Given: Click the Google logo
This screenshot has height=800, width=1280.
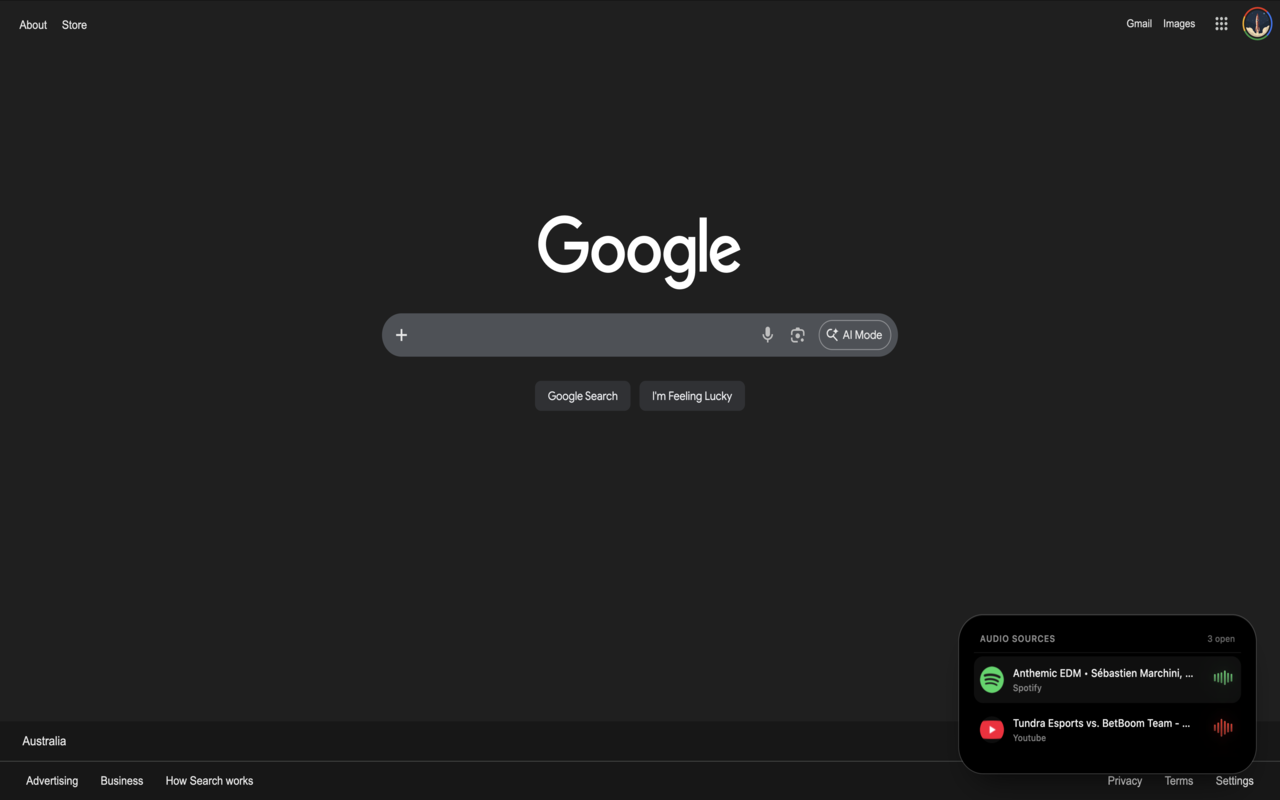Looking at the screenshot, I should tap(639, 251).
